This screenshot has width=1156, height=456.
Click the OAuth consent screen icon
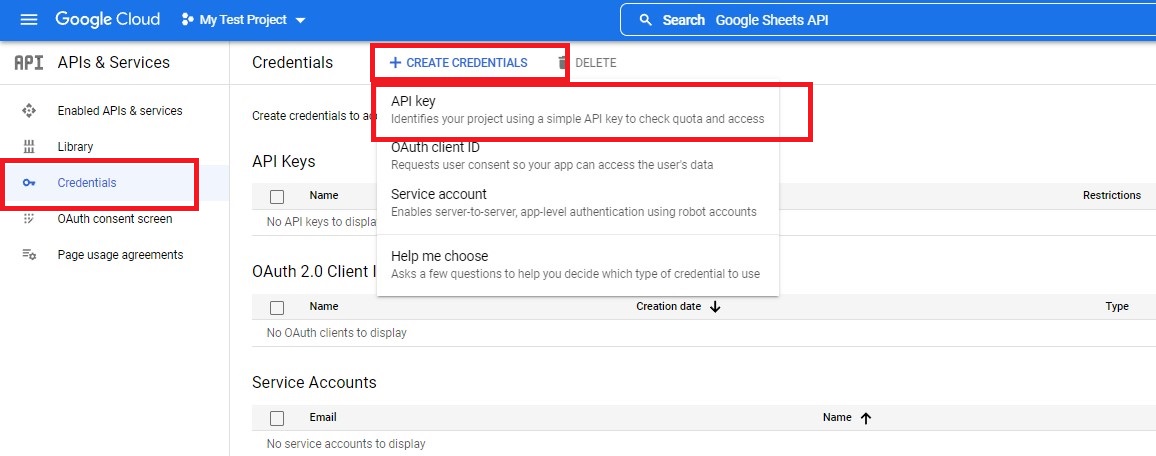[x=29, y=219]
